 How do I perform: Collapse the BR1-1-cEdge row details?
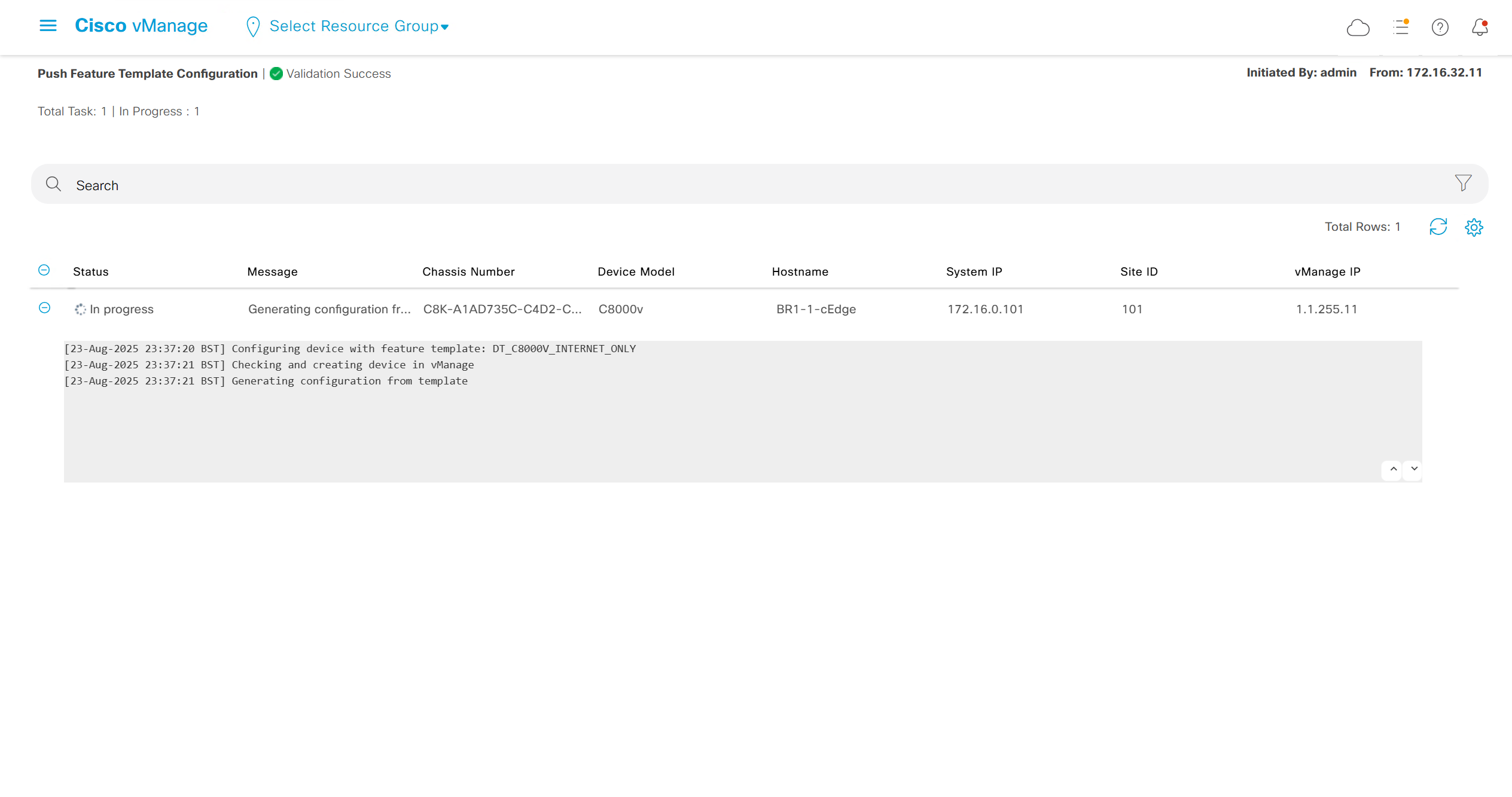pyautogui.click(x=44, y=308)
